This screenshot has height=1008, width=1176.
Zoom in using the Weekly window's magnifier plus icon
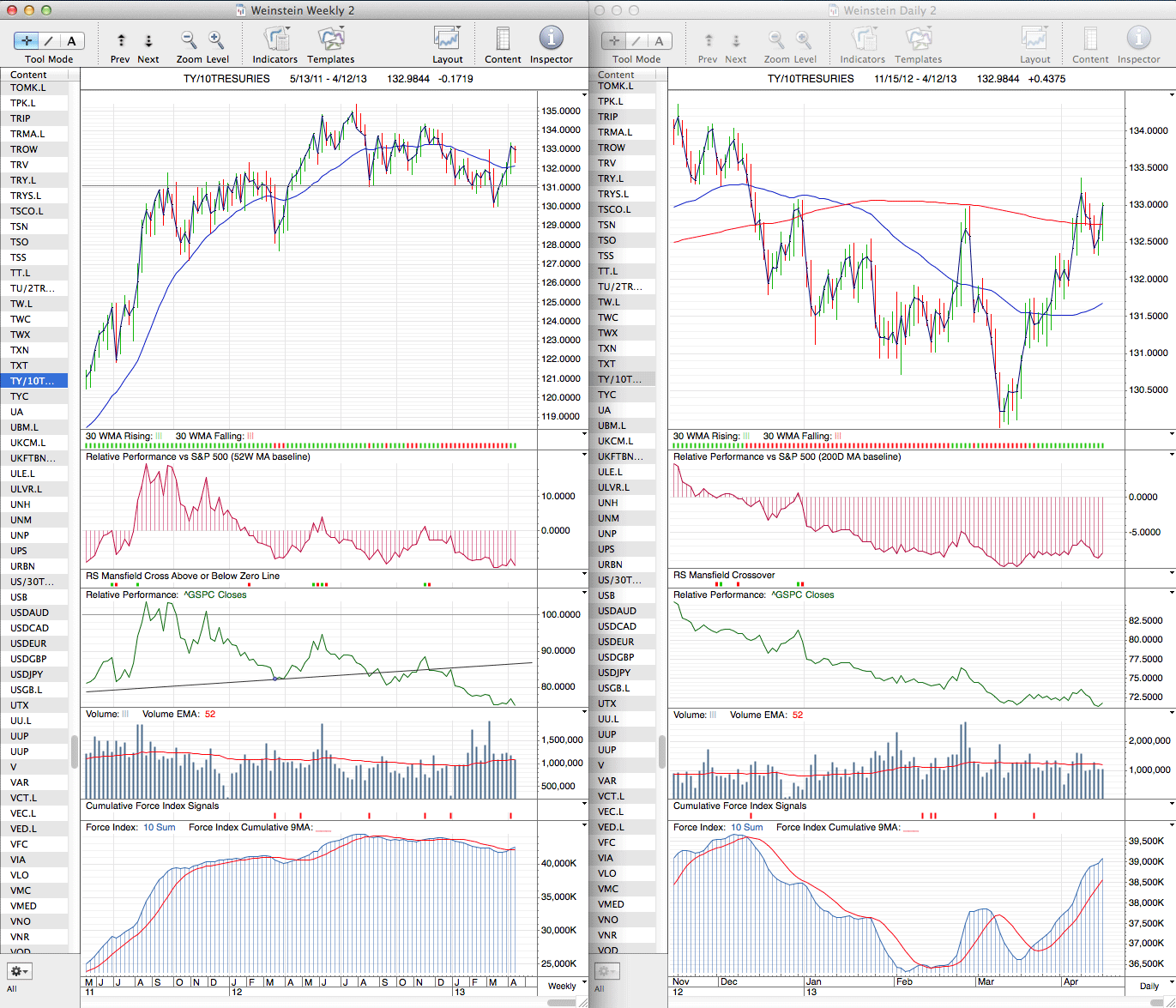(x=216, y=40)
